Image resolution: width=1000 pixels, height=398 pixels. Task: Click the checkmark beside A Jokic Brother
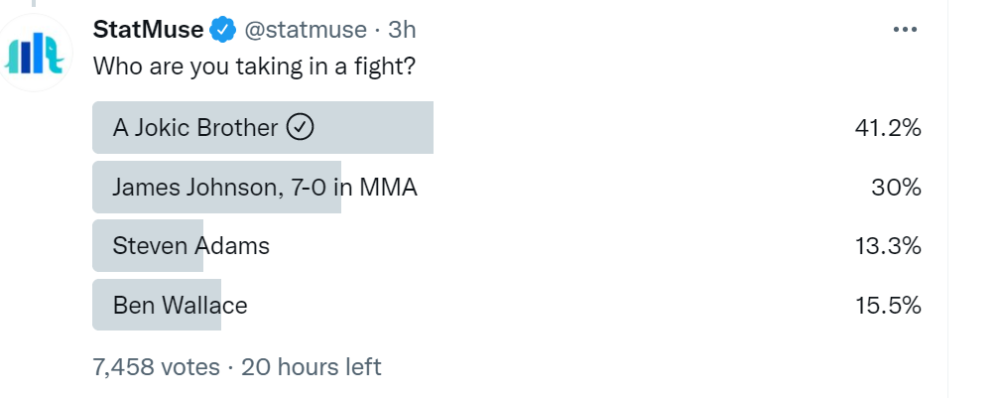[x=300, y=128]
